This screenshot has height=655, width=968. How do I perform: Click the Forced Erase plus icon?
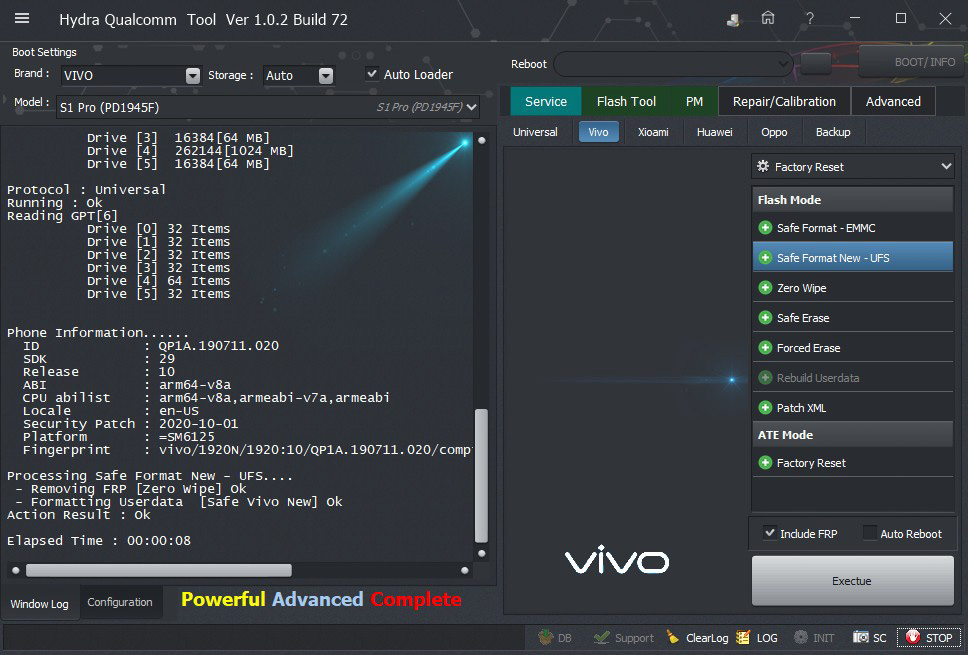tap(765, 348)
